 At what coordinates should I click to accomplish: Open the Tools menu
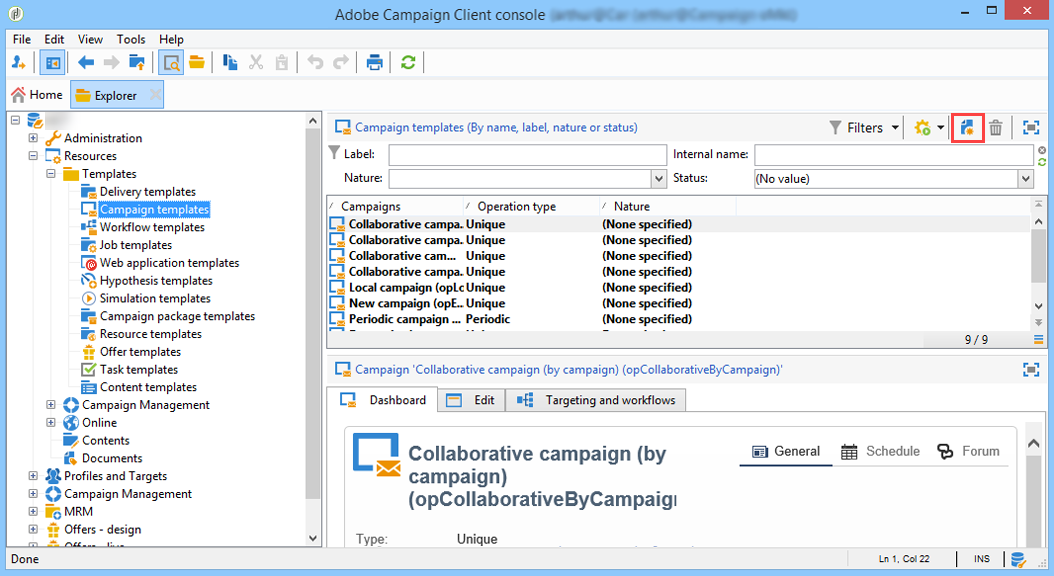pyautogui.click(x=130, y=39)
